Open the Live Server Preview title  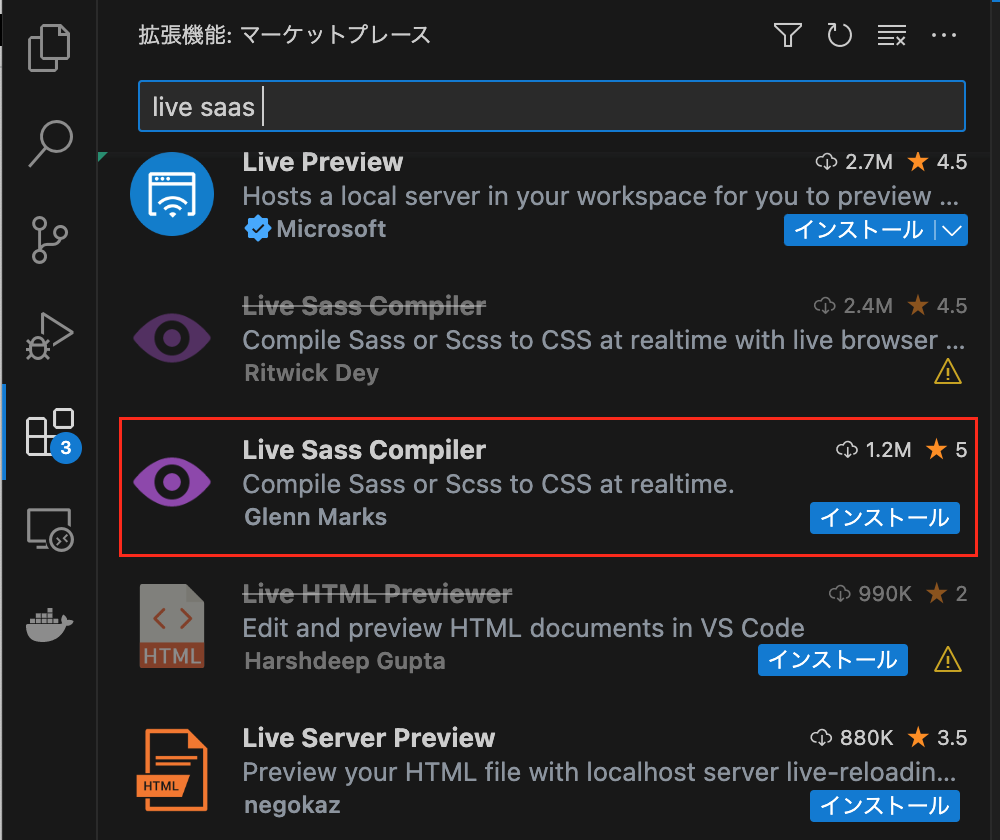coord(369,738)
